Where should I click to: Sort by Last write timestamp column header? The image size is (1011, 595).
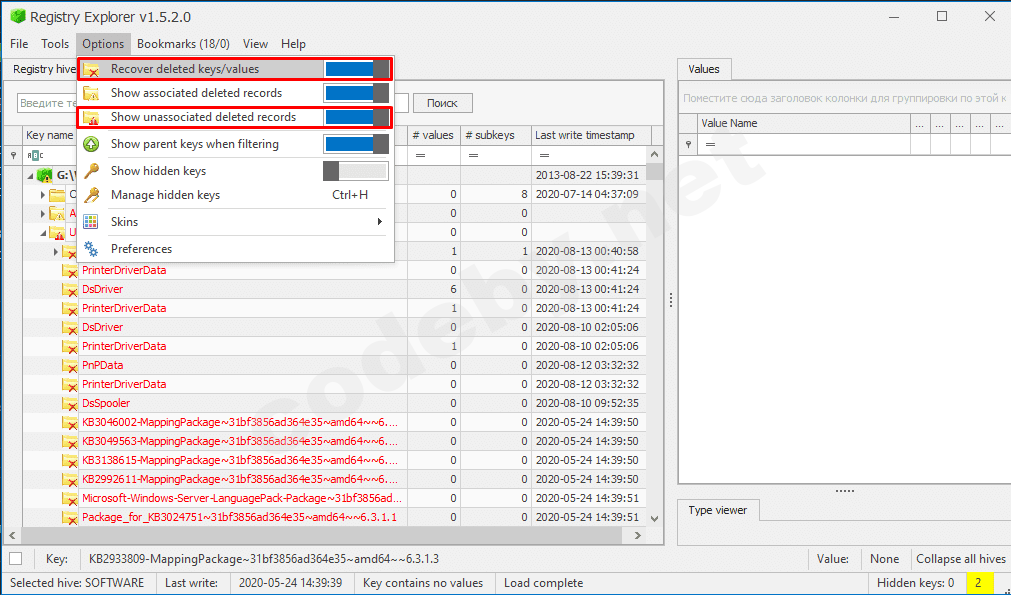click(591, 135)
